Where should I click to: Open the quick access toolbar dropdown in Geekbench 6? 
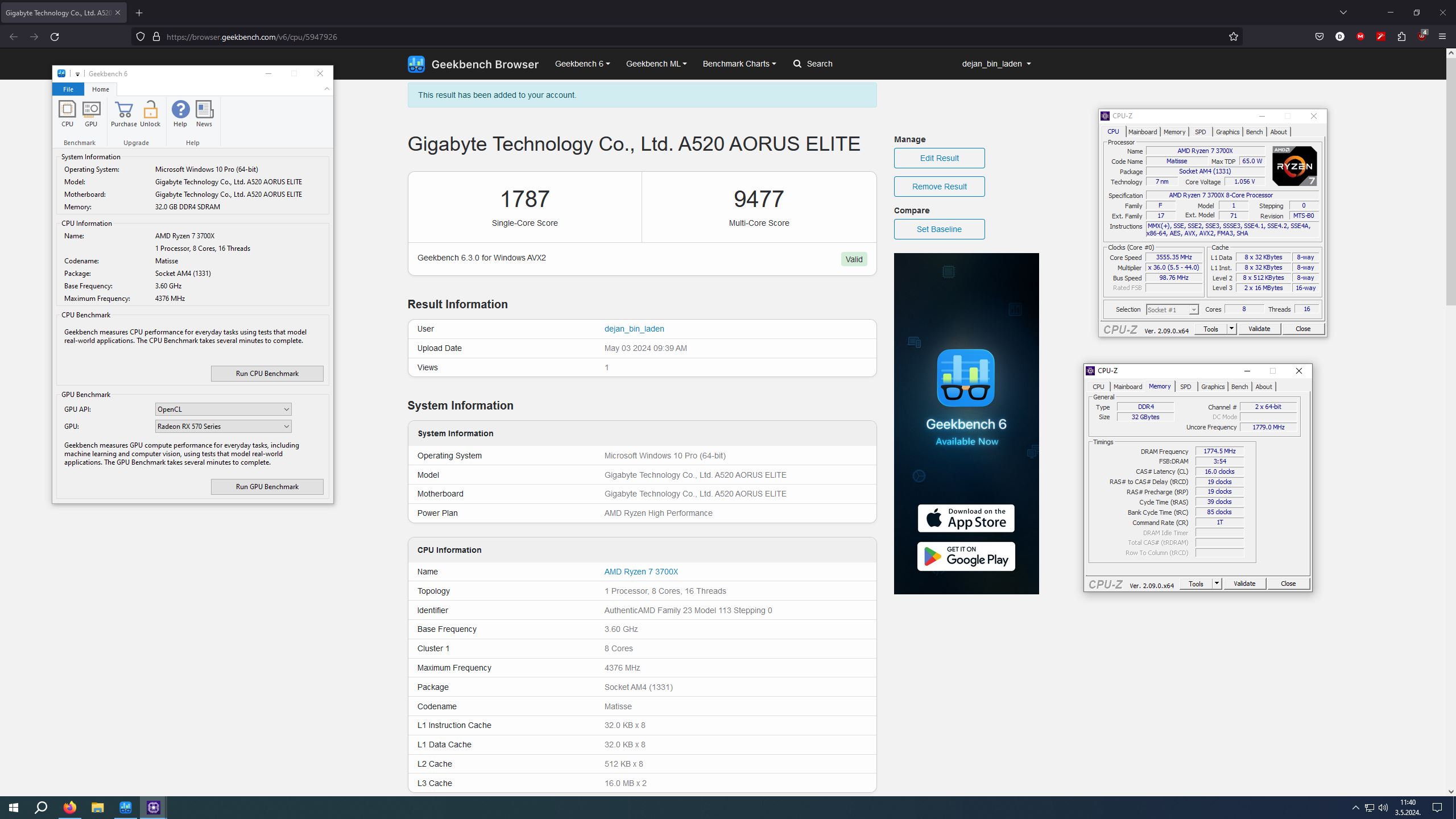pos(77,74)
